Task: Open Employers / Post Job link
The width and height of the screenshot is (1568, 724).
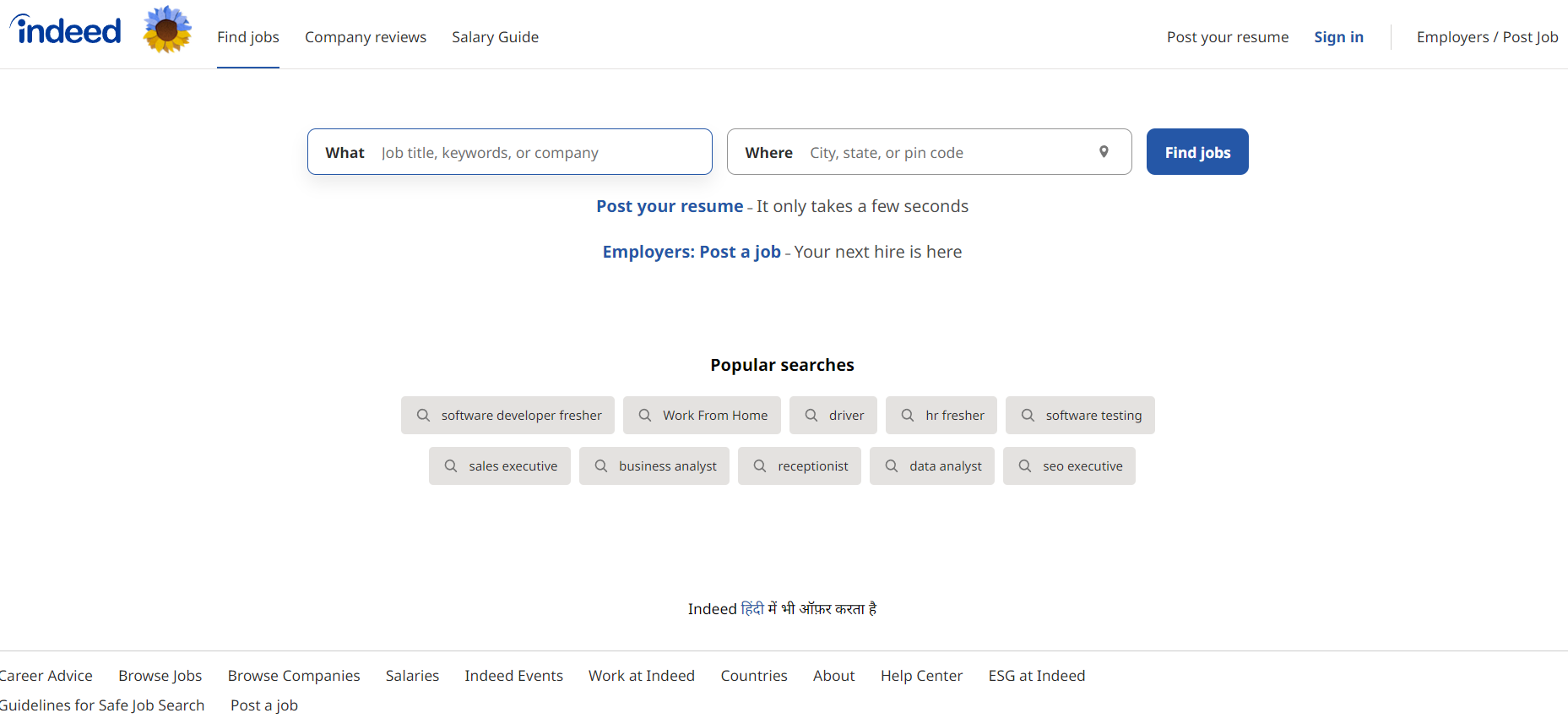Action: pos(1487,37)
